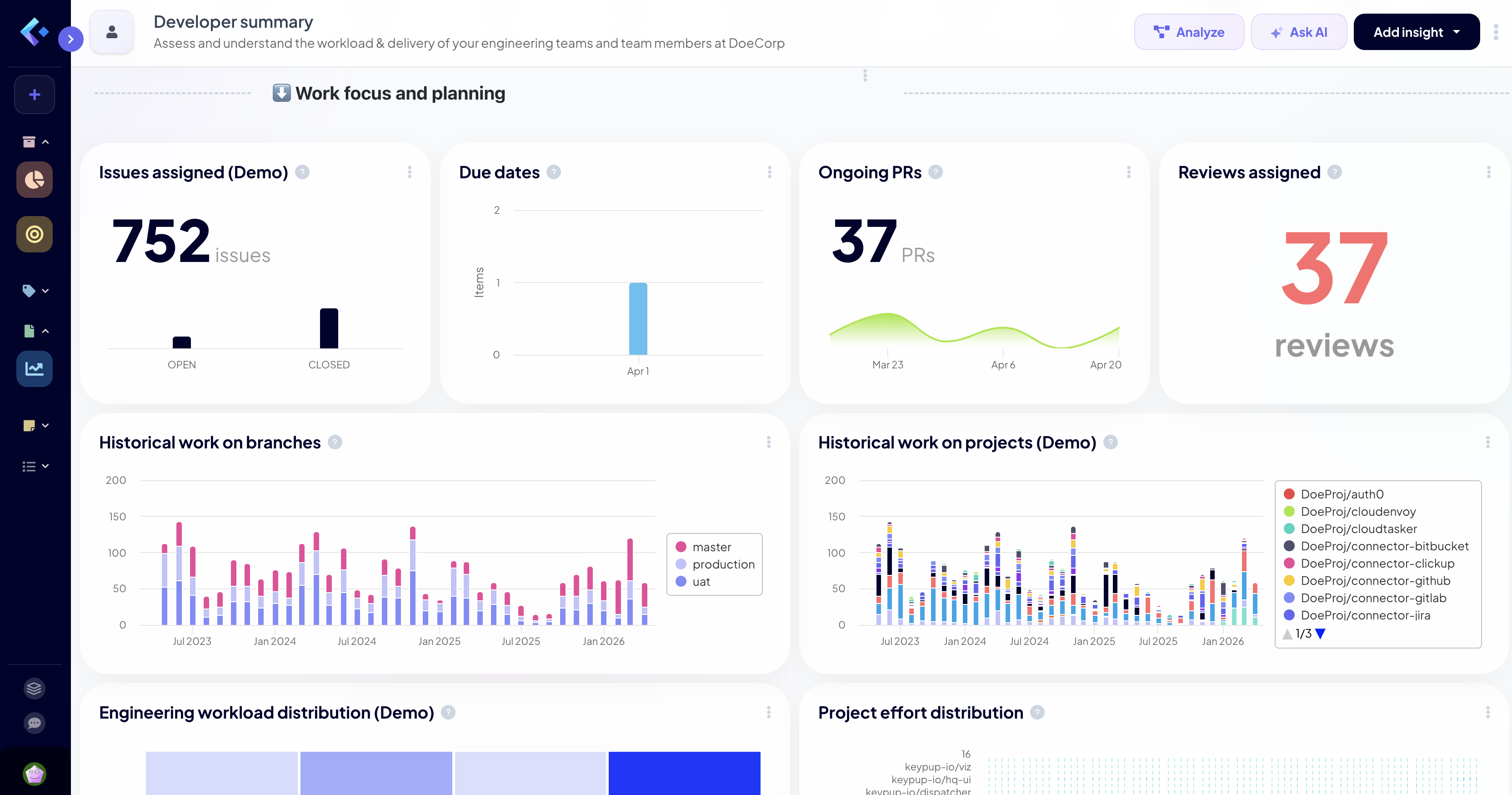Toggle production series in branches legend
This screenshot has height=795, width=1512.
(715, 564)
